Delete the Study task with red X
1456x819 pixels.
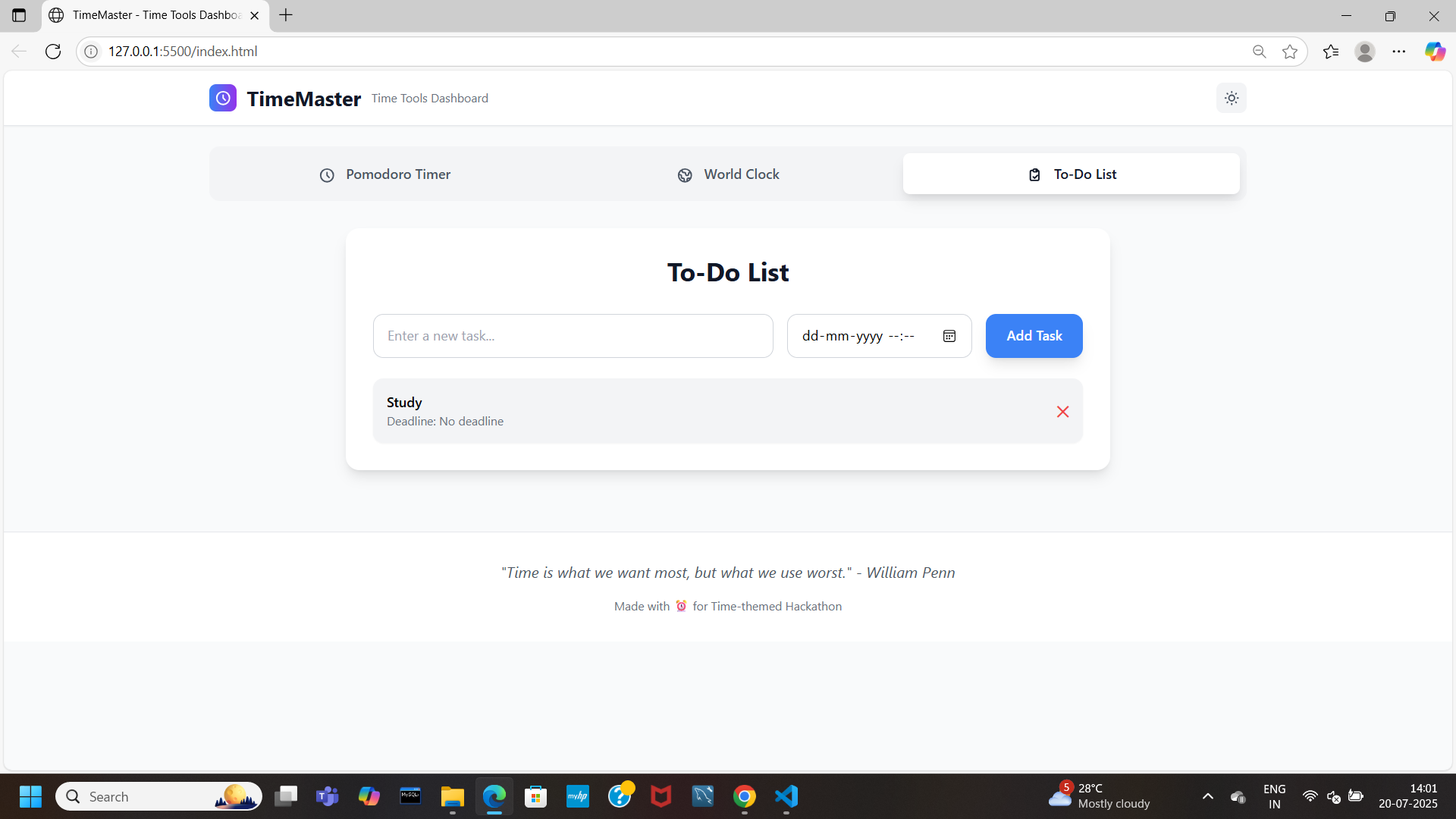point(1062,412)
